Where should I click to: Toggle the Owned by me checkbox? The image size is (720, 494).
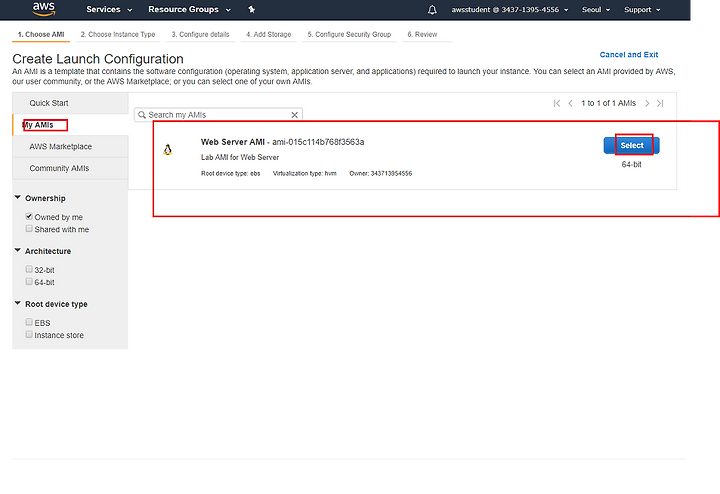[x=29, y=216]
